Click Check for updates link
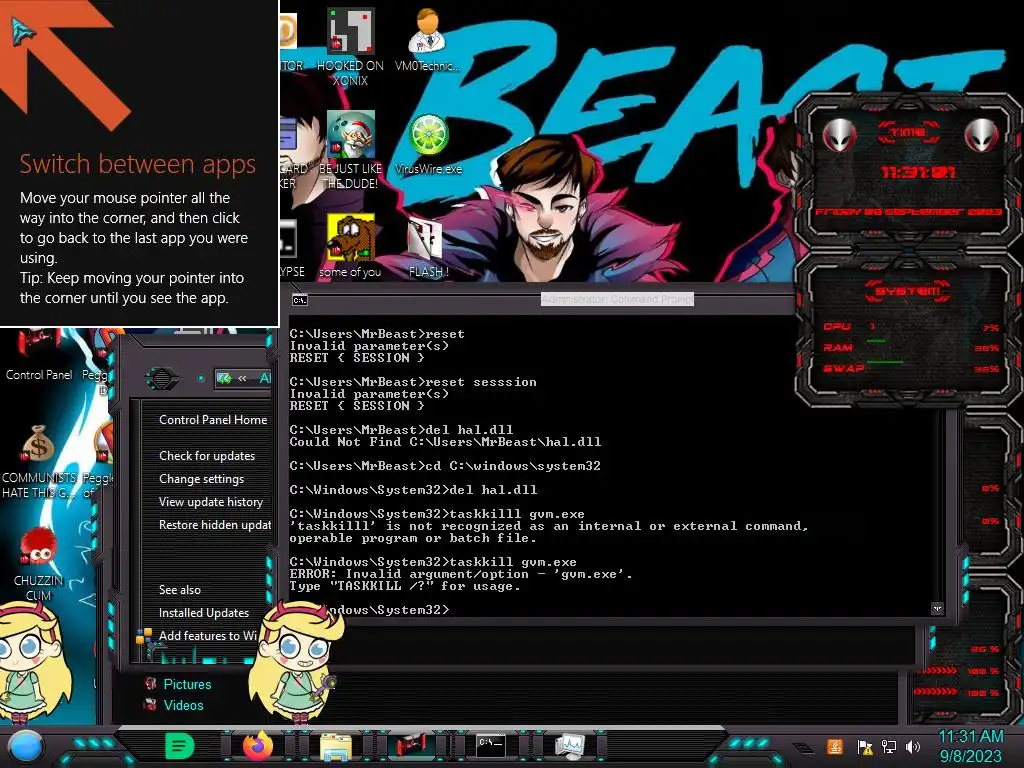 coord(207,456)
